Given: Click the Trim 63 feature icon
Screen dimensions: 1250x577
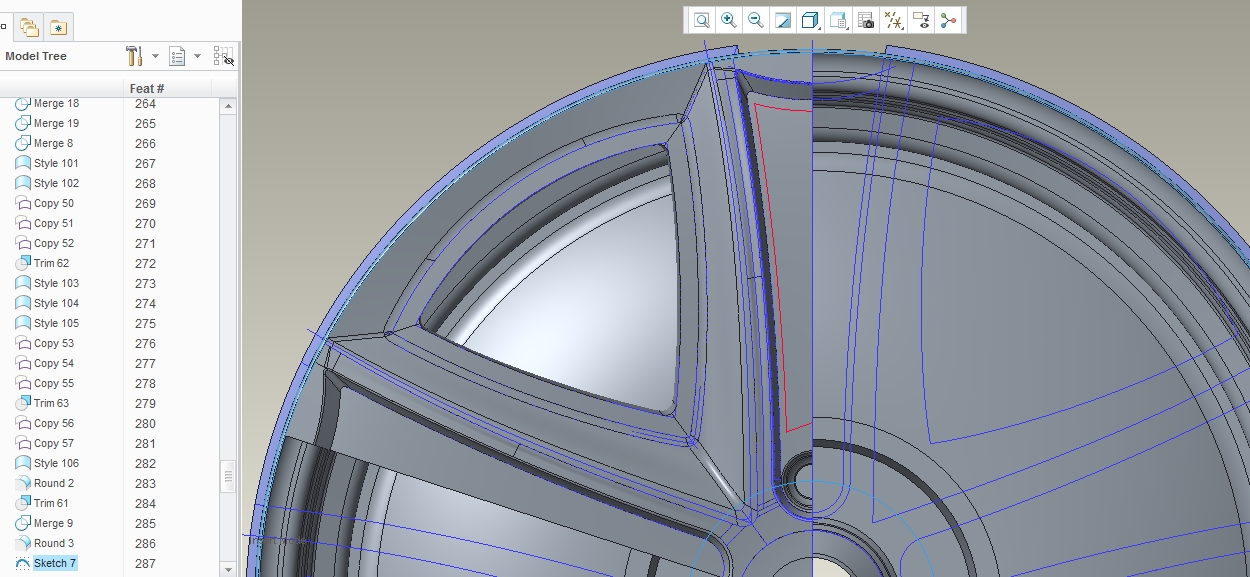Looking at the screenshot, I should (23, 403).
